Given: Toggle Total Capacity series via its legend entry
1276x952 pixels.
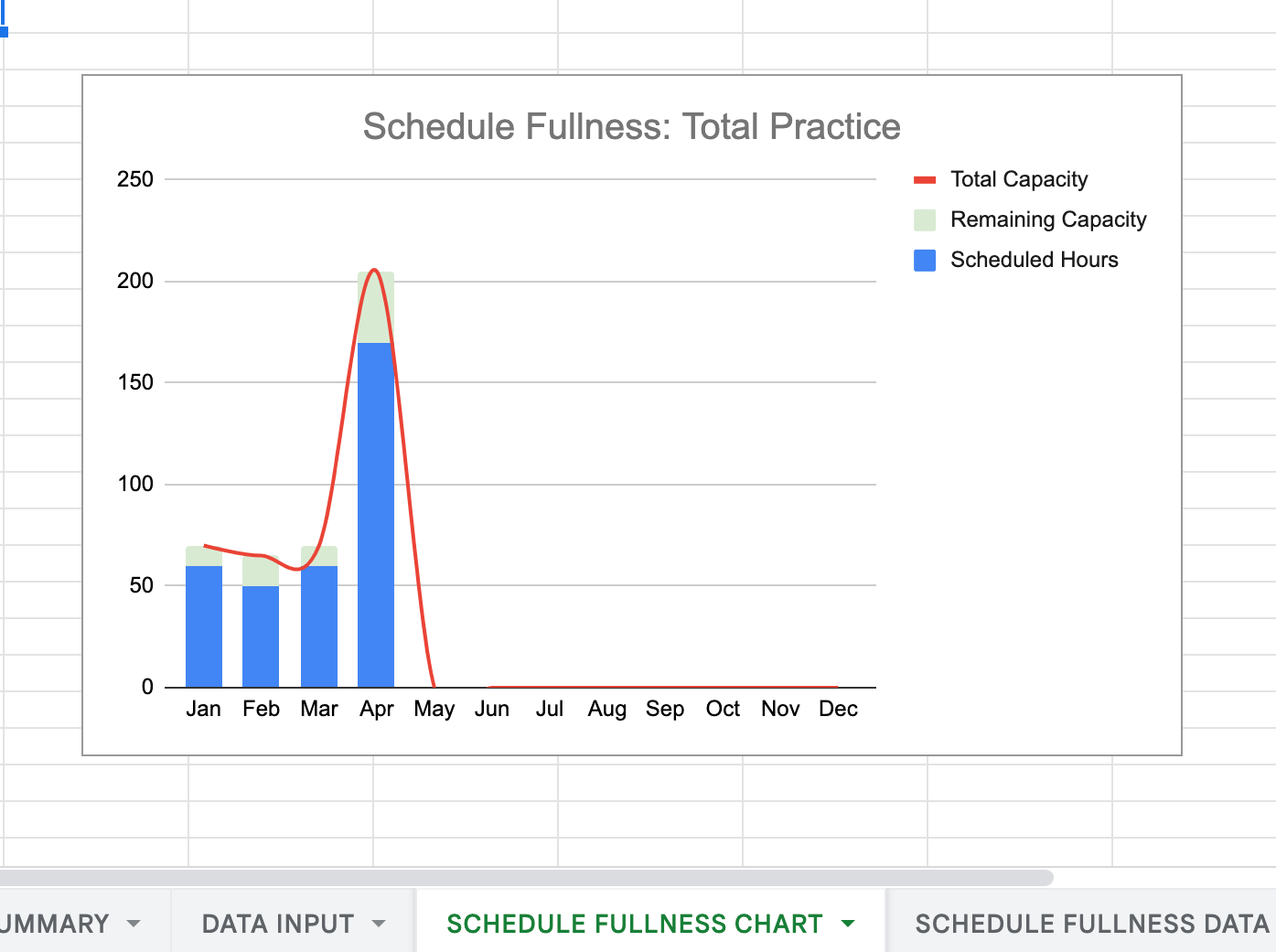Looking at the screenshot, I should point(1018,179).
